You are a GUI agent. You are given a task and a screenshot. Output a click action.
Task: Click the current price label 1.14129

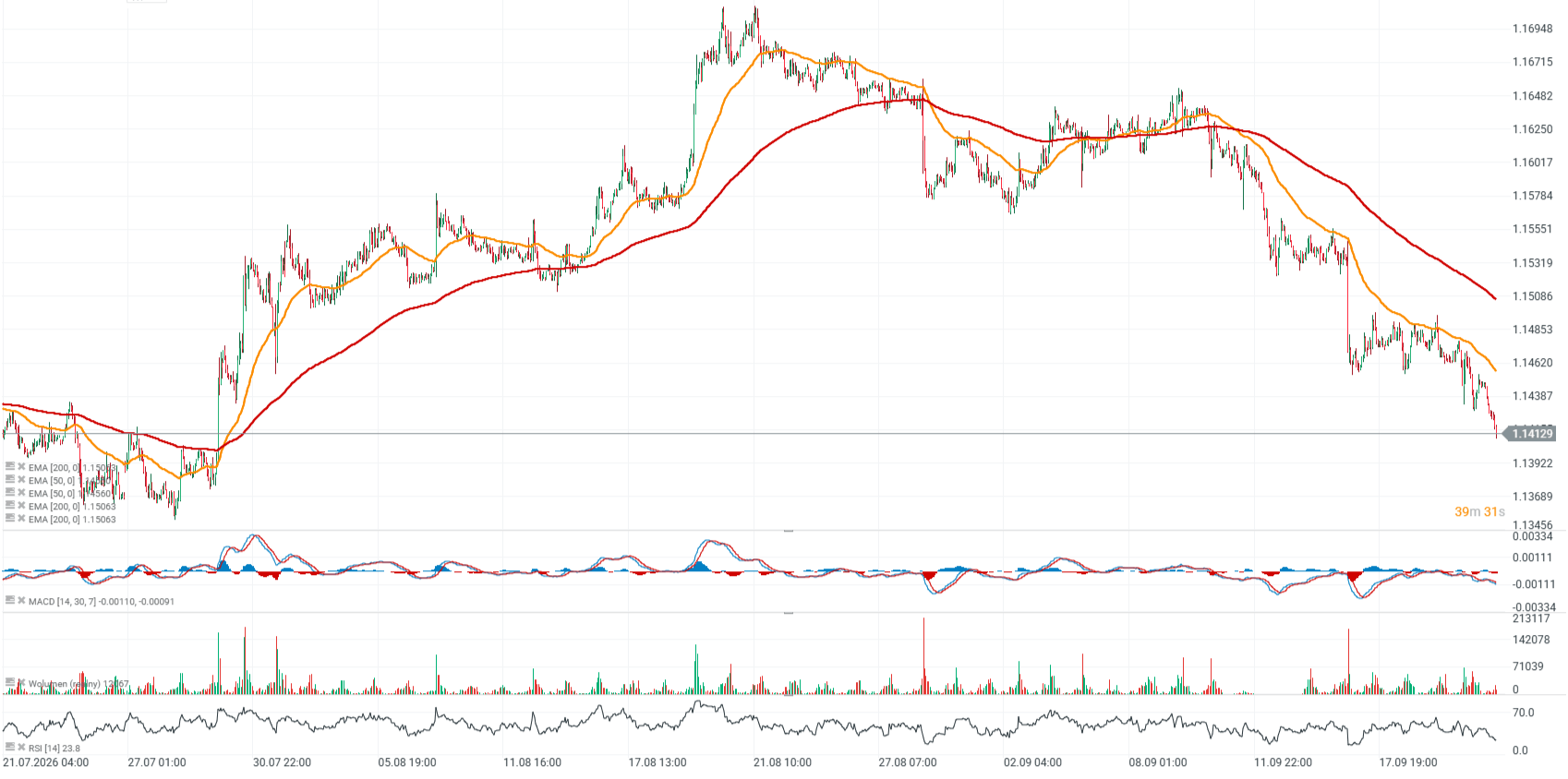coord(1531,434)
